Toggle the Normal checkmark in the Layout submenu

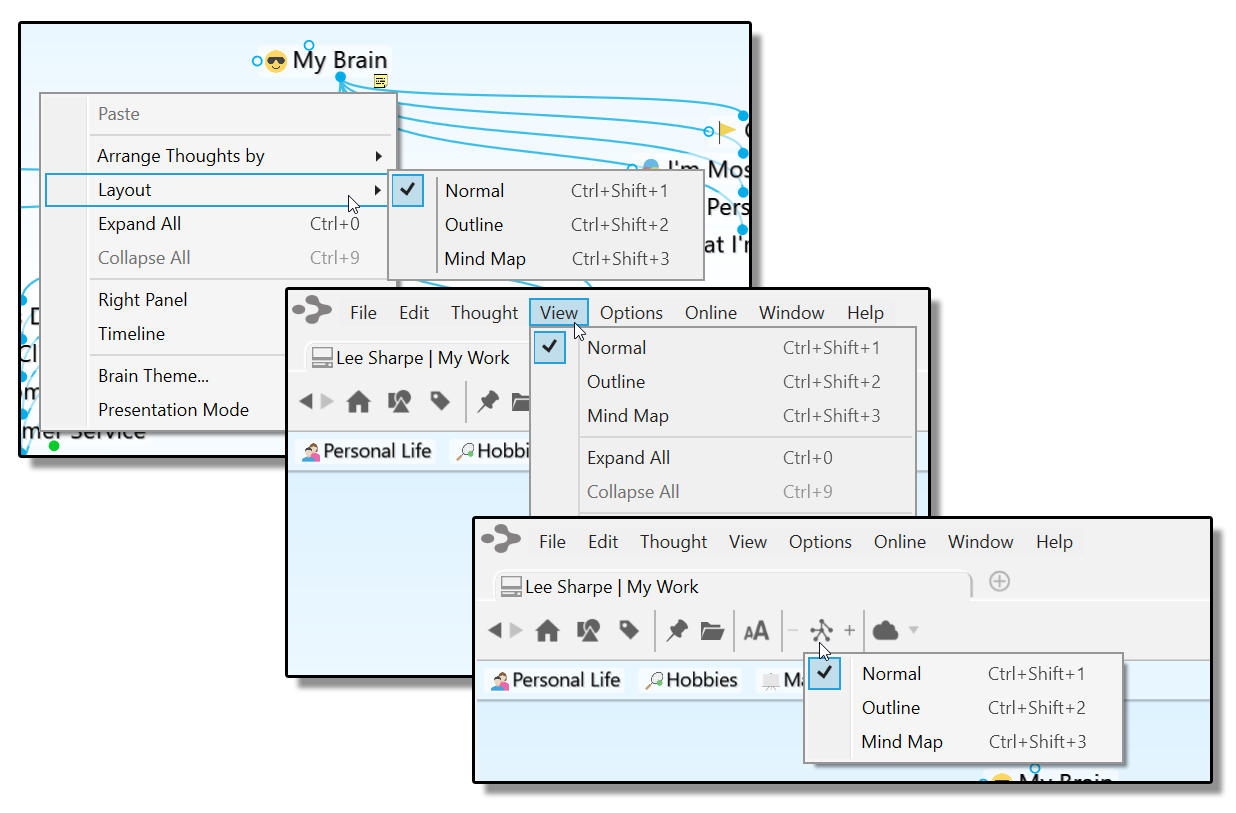point(408,190)
